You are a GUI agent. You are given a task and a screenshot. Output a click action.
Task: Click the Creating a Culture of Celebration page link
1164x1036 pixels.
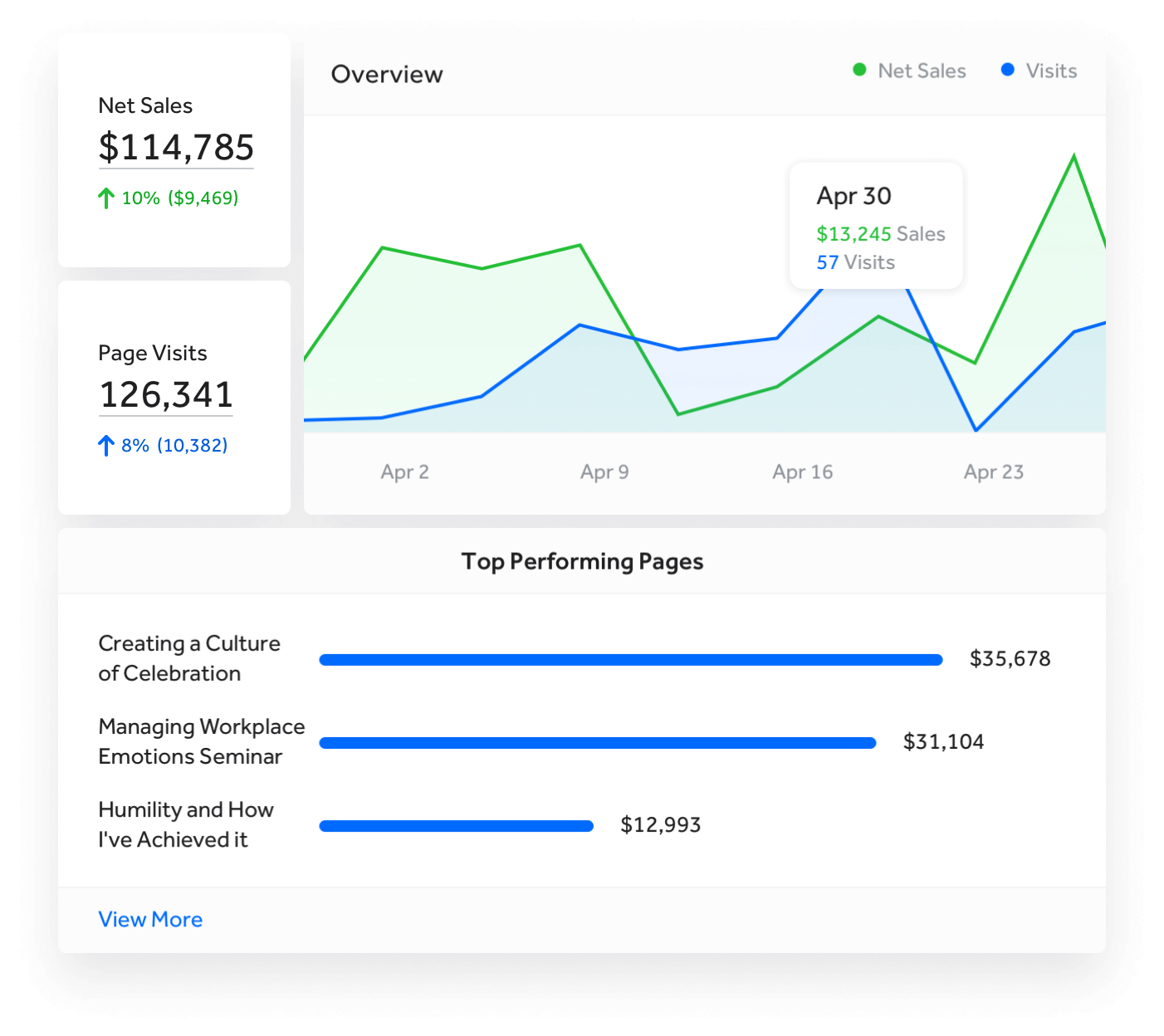coord(189,658)
